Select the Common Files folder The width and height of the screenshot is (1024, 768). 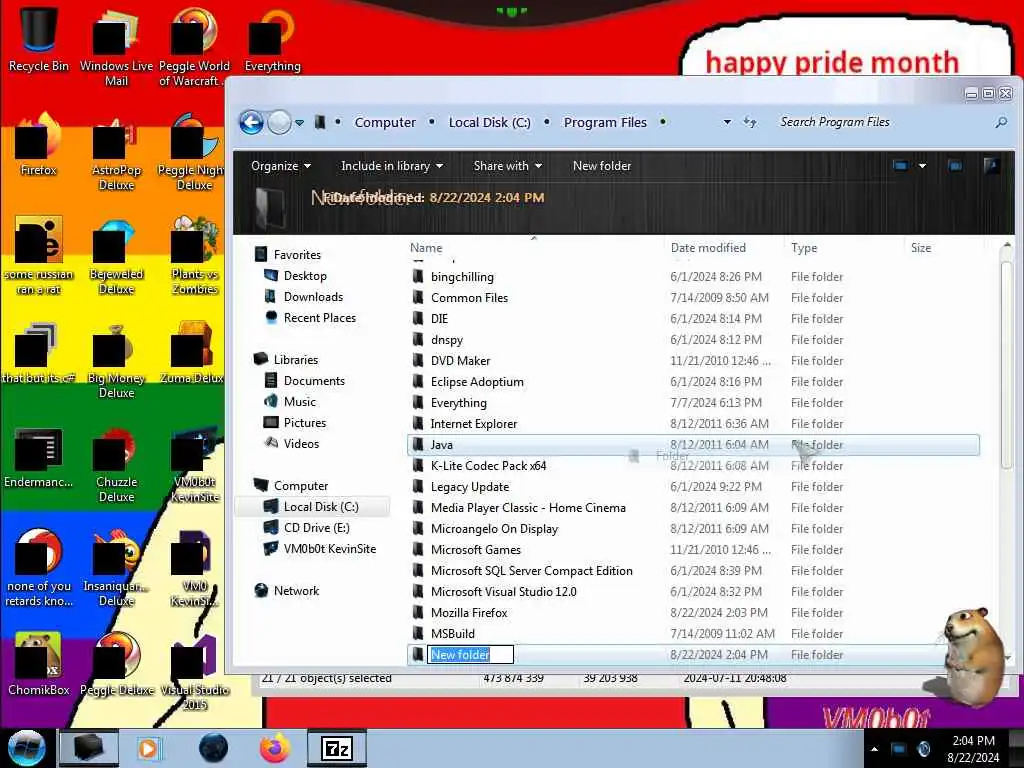[469, 298]
